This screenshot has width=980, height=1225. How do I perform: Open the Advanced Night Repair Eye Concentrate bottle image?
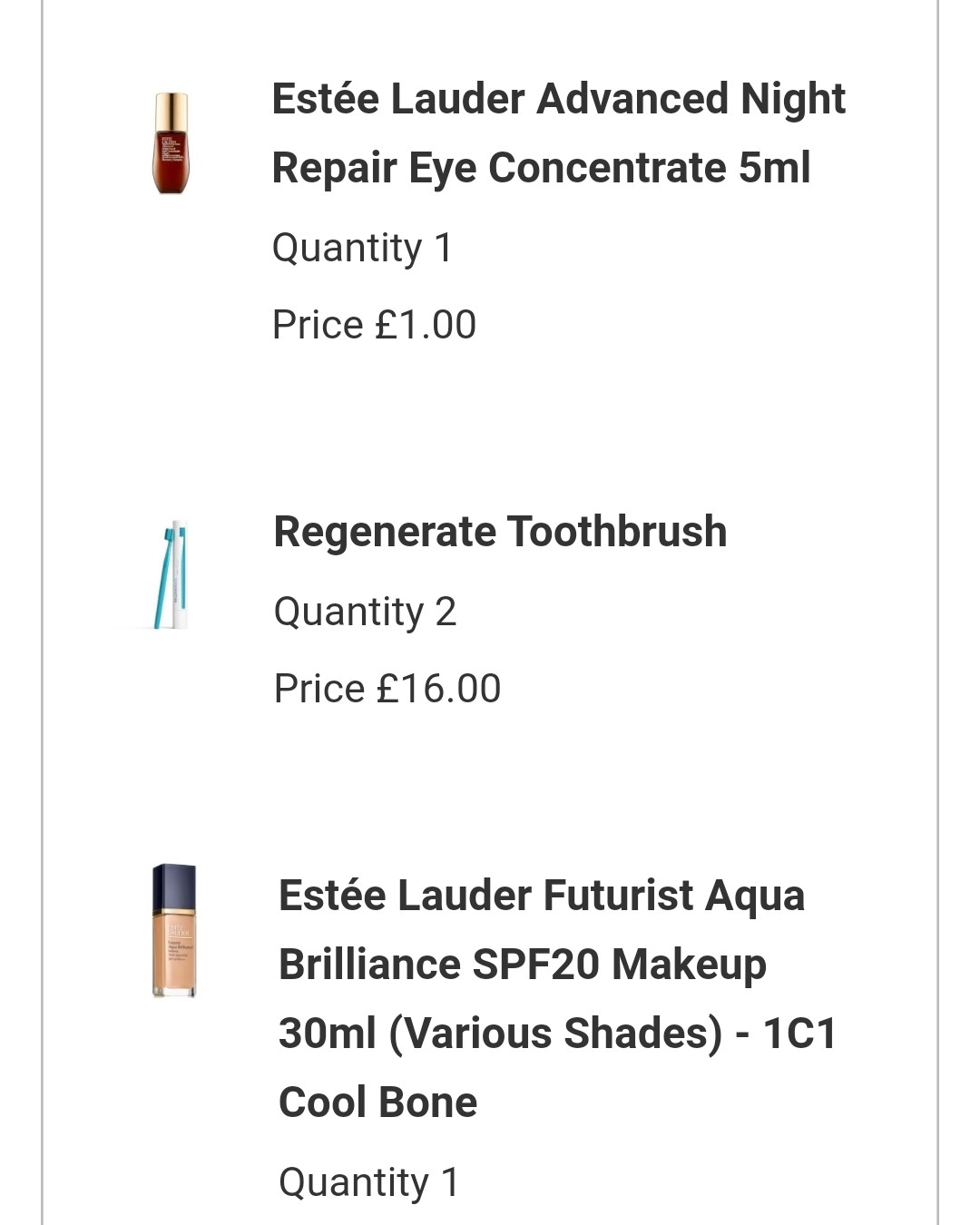click(x=171, y=143)
